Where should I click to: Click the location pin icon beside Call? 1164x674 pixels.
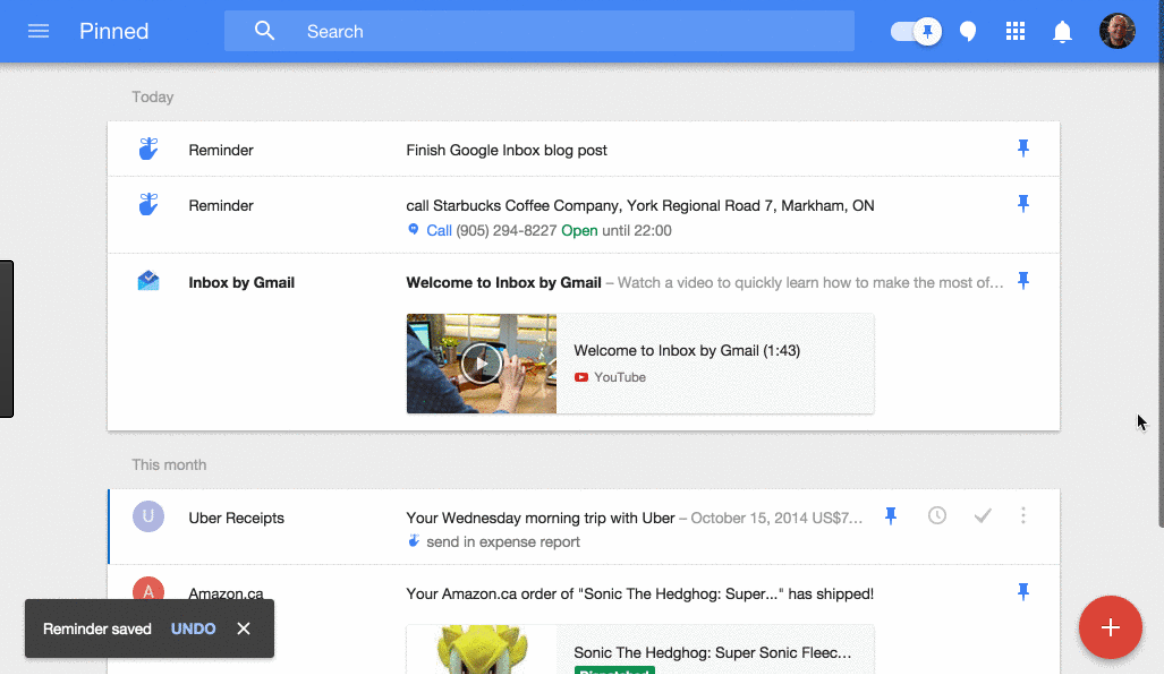pos(413,229)
